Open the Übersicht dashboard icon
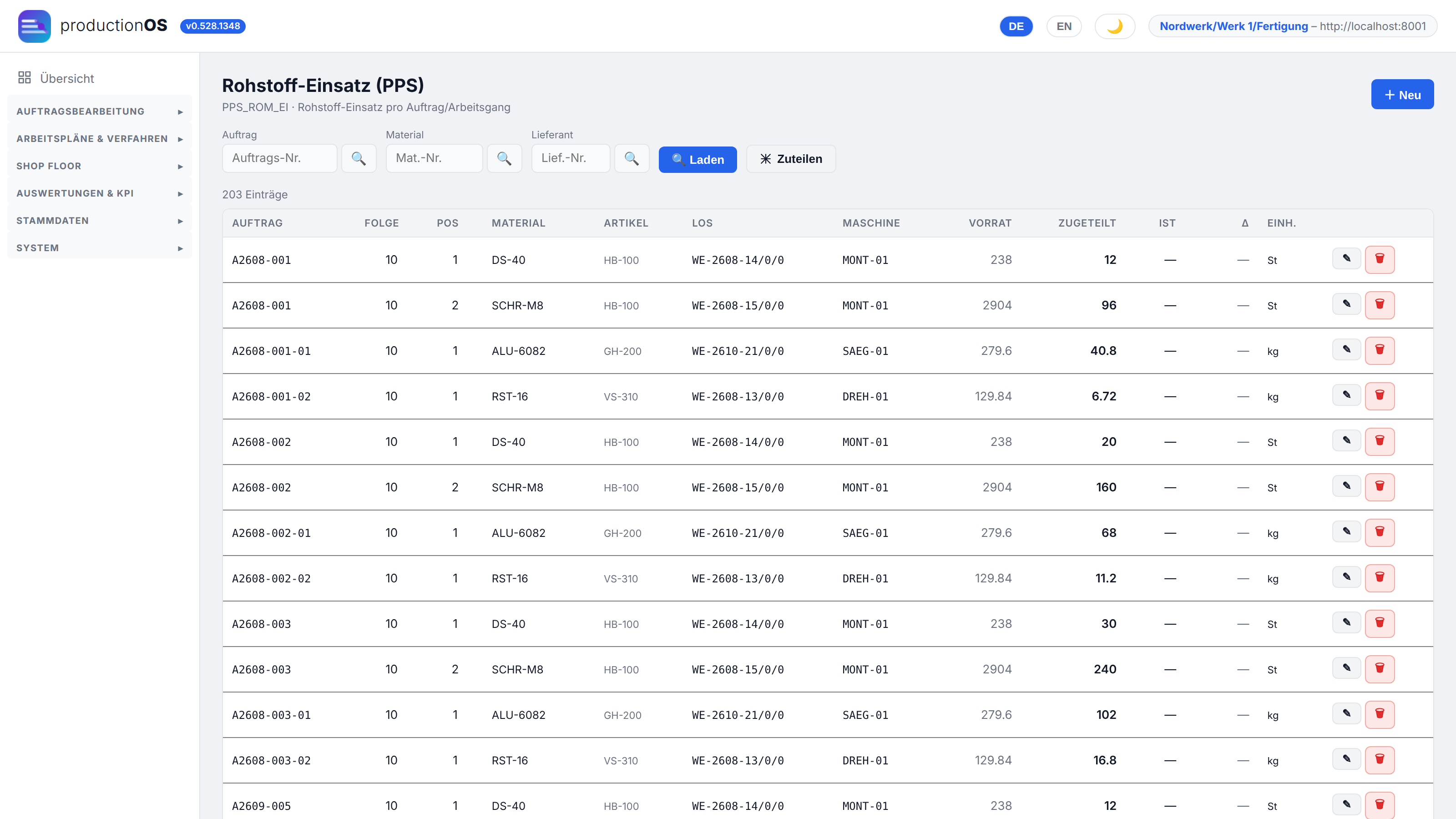 (x=24, y=78)
